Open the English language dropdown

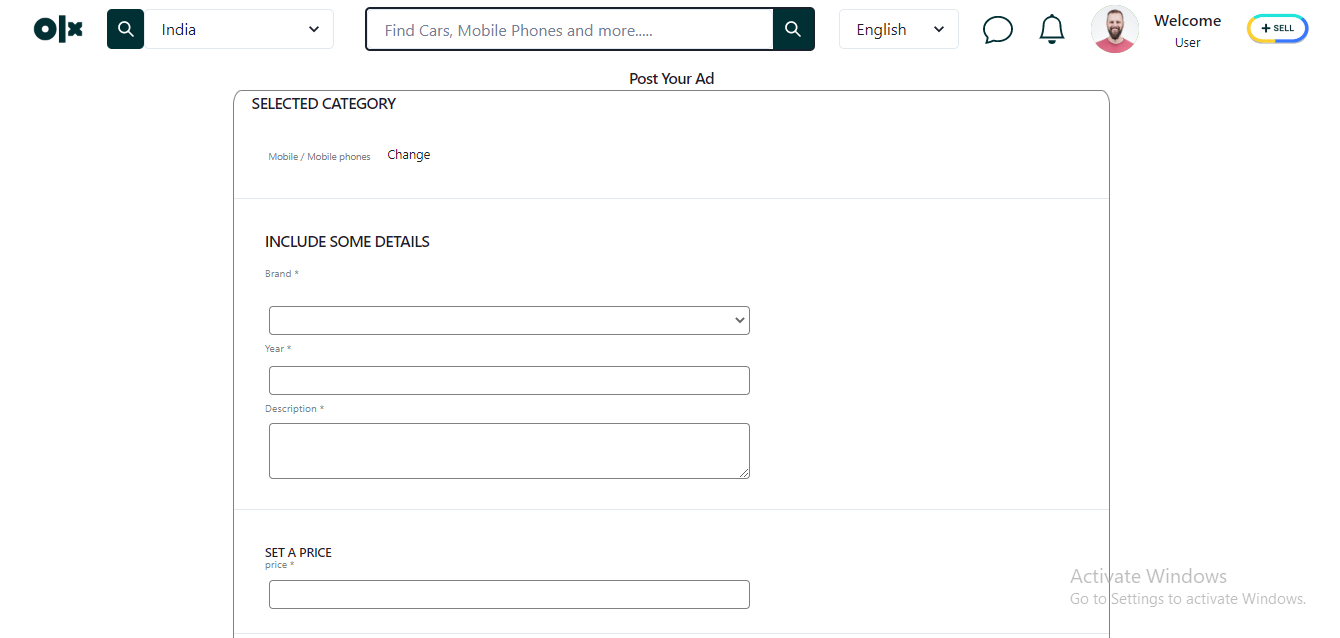[x=897, y=29]
